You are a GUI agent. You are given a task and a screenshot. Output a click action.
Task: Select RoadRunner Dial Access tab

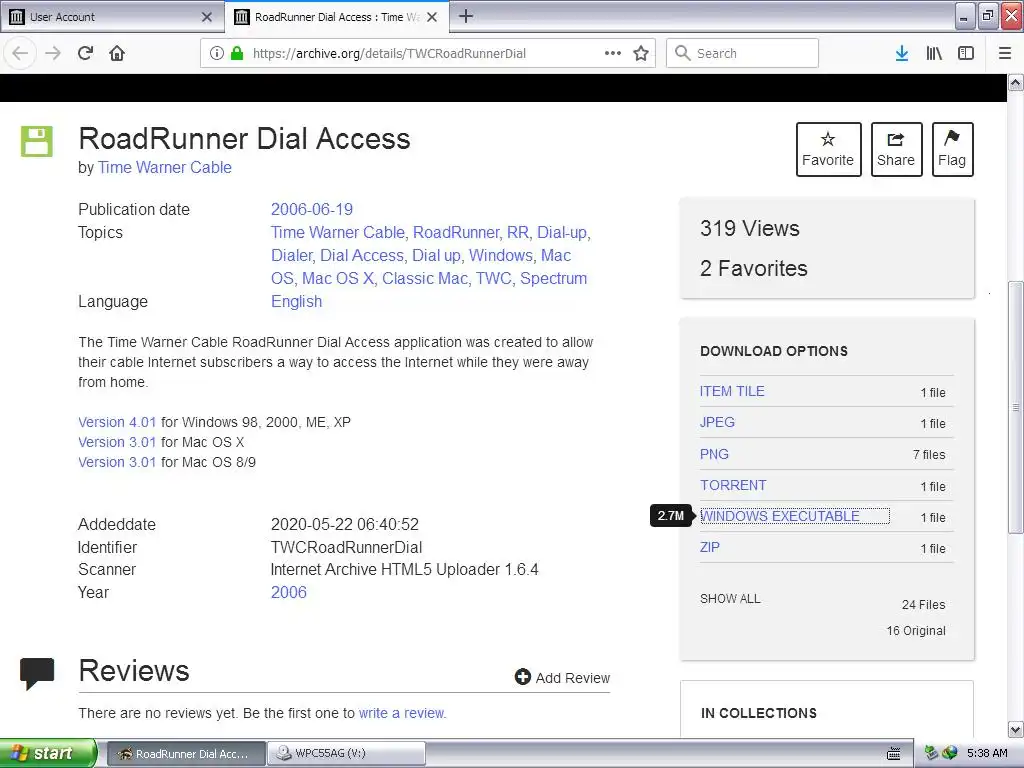pos(337,17)
